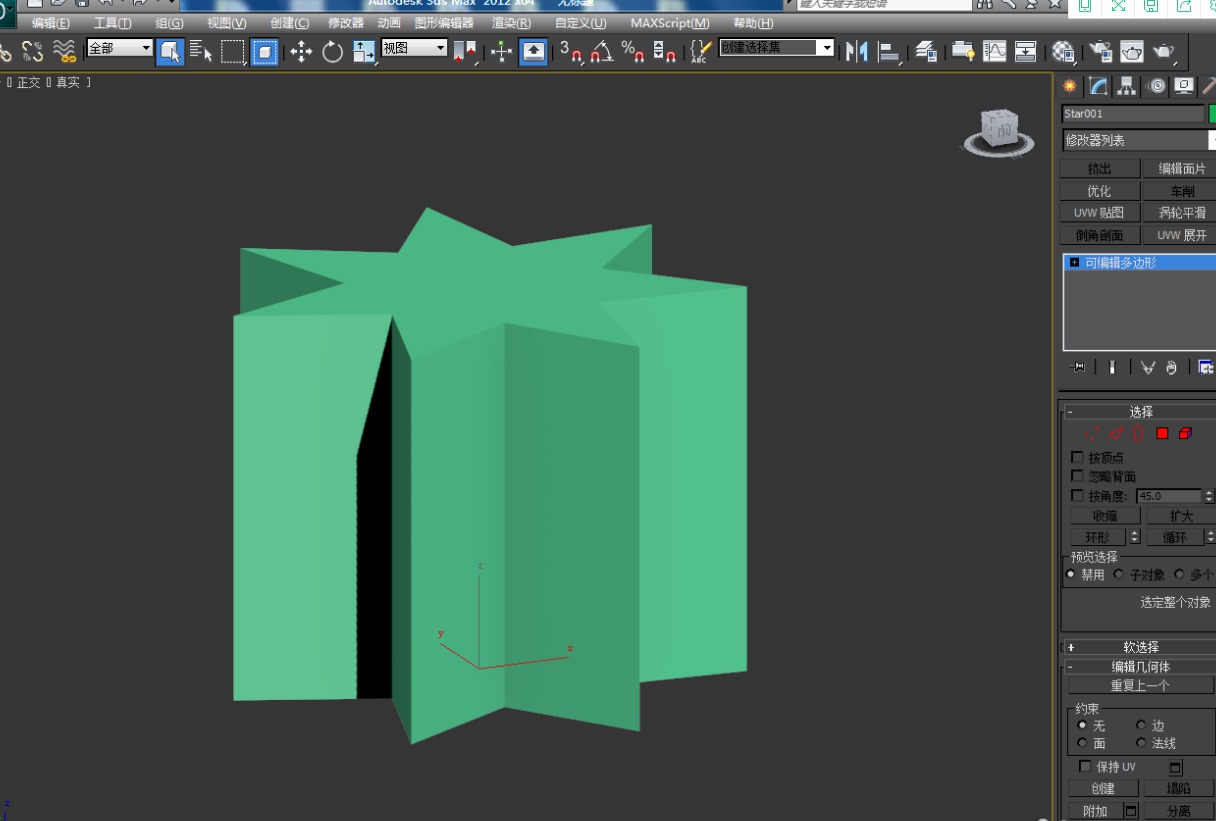Click the teapot Render Production icon
Image resolution: width=1216 pixels, height=821 pixels.
tap(1163, 51)
